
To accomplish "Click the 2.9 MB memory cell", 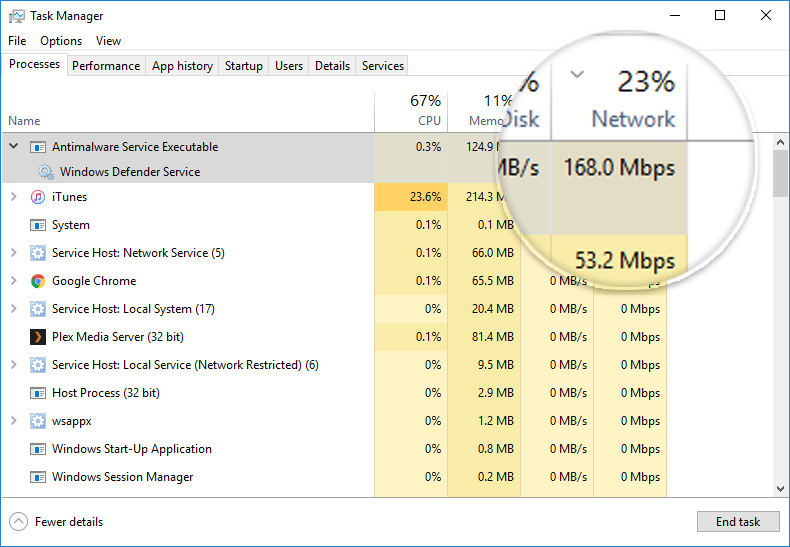I will [484, 393].
